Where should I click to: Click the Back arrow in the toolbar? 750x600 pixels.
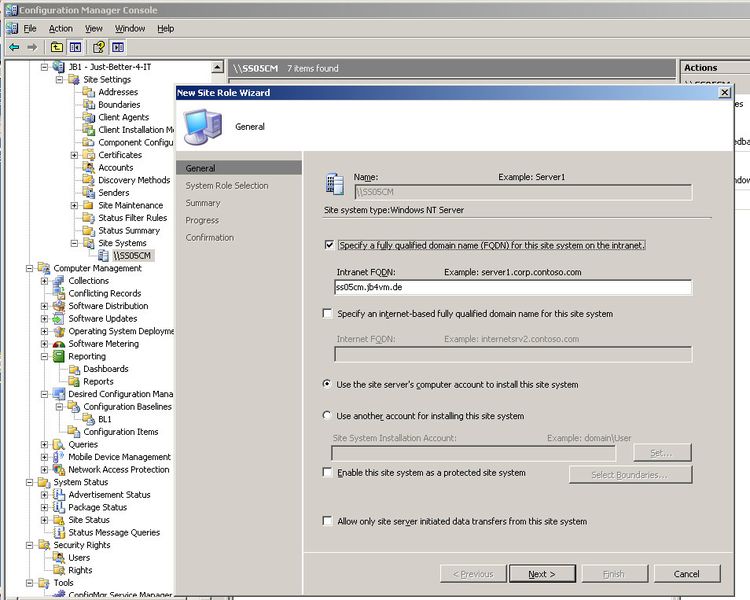click(13, 47)
